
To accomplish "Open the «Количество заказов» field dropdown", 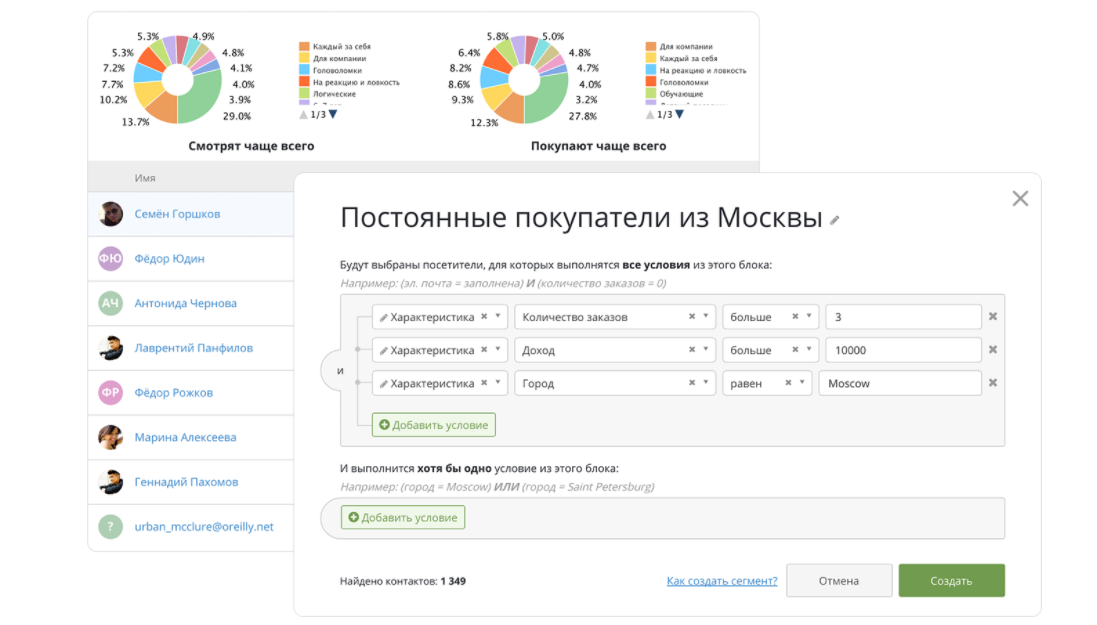I will [x=705, y=316].
